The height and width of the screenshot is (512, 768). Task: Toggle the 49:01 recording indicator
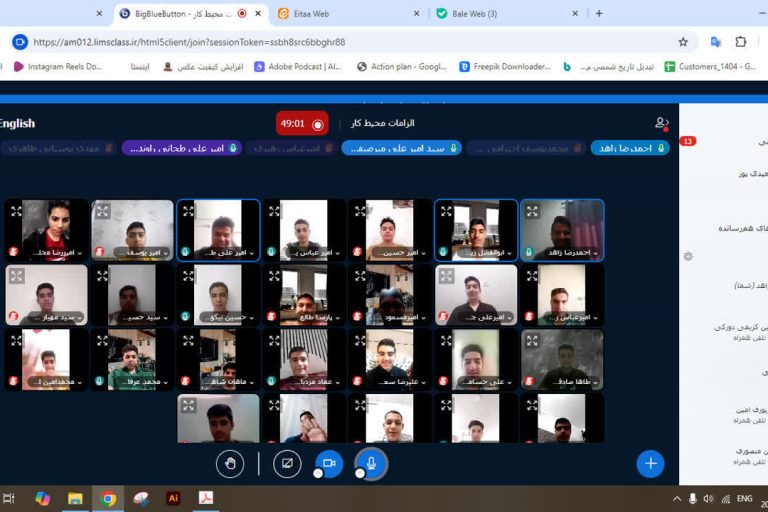302,123
